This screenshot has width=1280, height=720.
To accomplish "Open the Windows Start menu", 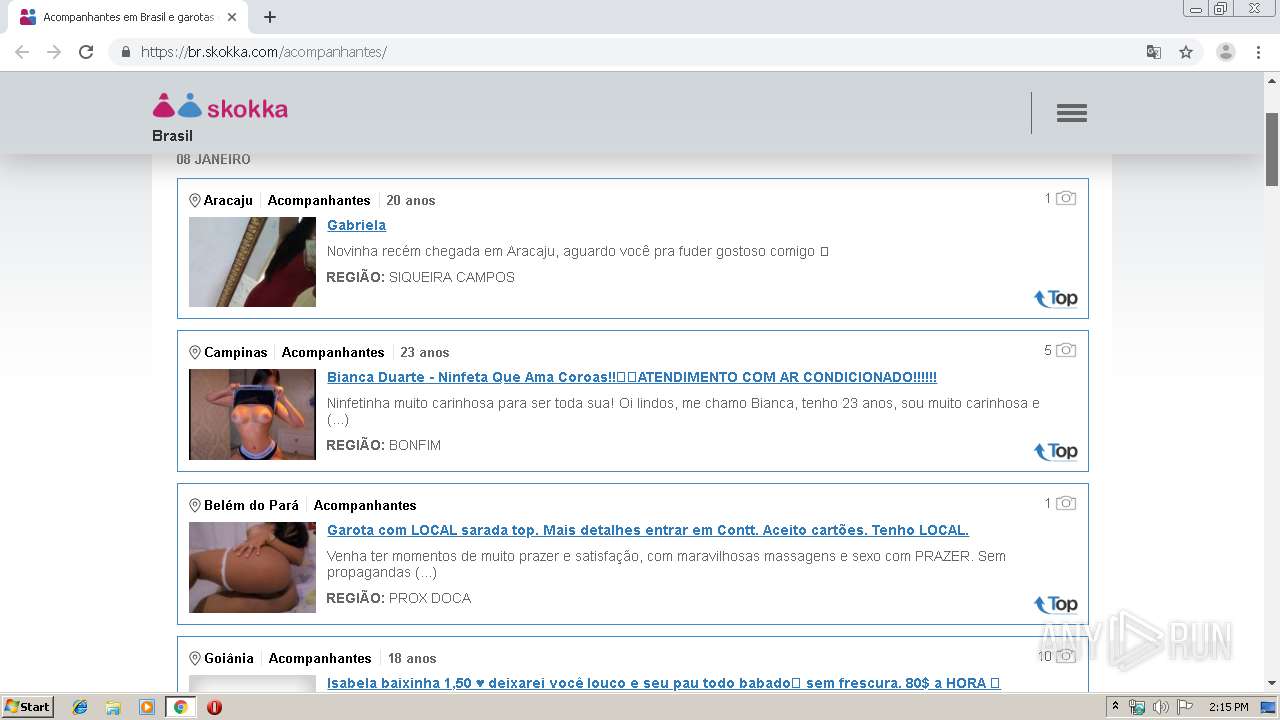I will pyautogui.click(x=27, y=707).
